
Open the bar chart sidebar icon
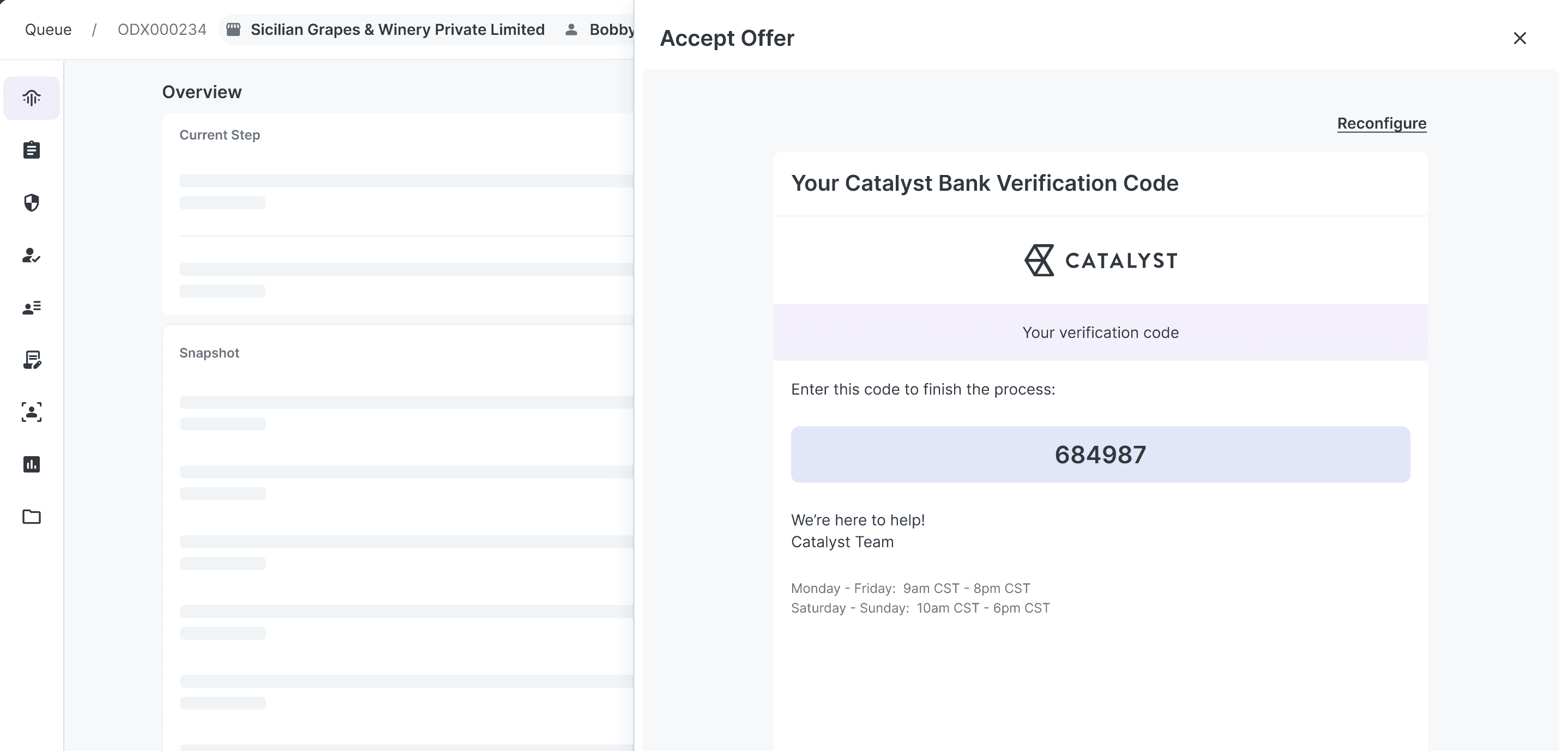point(32,464)
